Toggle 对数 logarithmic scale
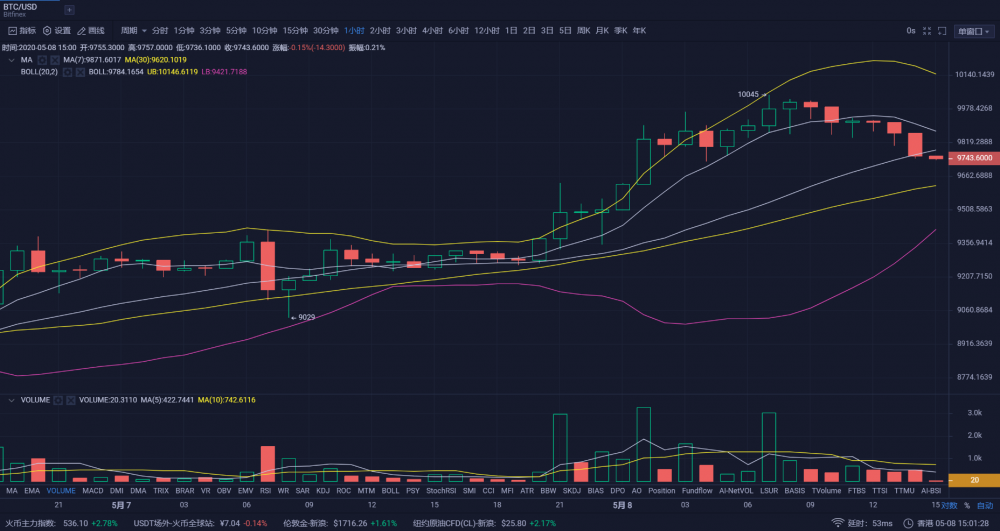This screenshot has height=531, width=1000. coord(947,506)
